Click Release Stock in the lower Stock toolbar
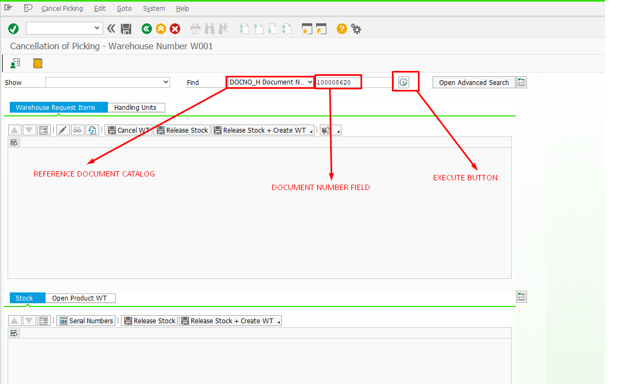The width and height of the screenshot is (620, 384). (149, 321)
